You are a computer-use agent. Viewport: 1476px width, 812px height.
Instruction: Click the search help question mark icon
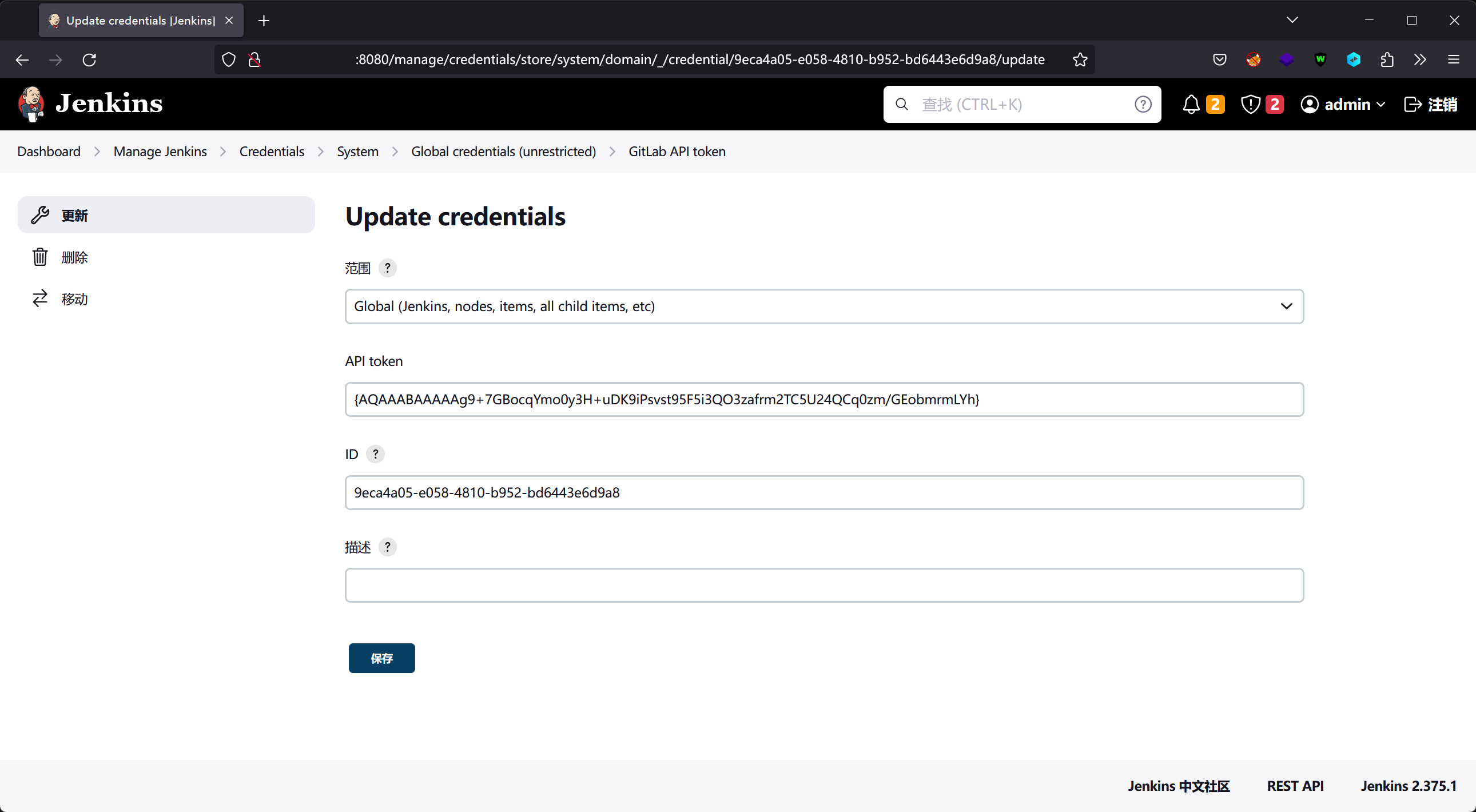(1143, 104)
